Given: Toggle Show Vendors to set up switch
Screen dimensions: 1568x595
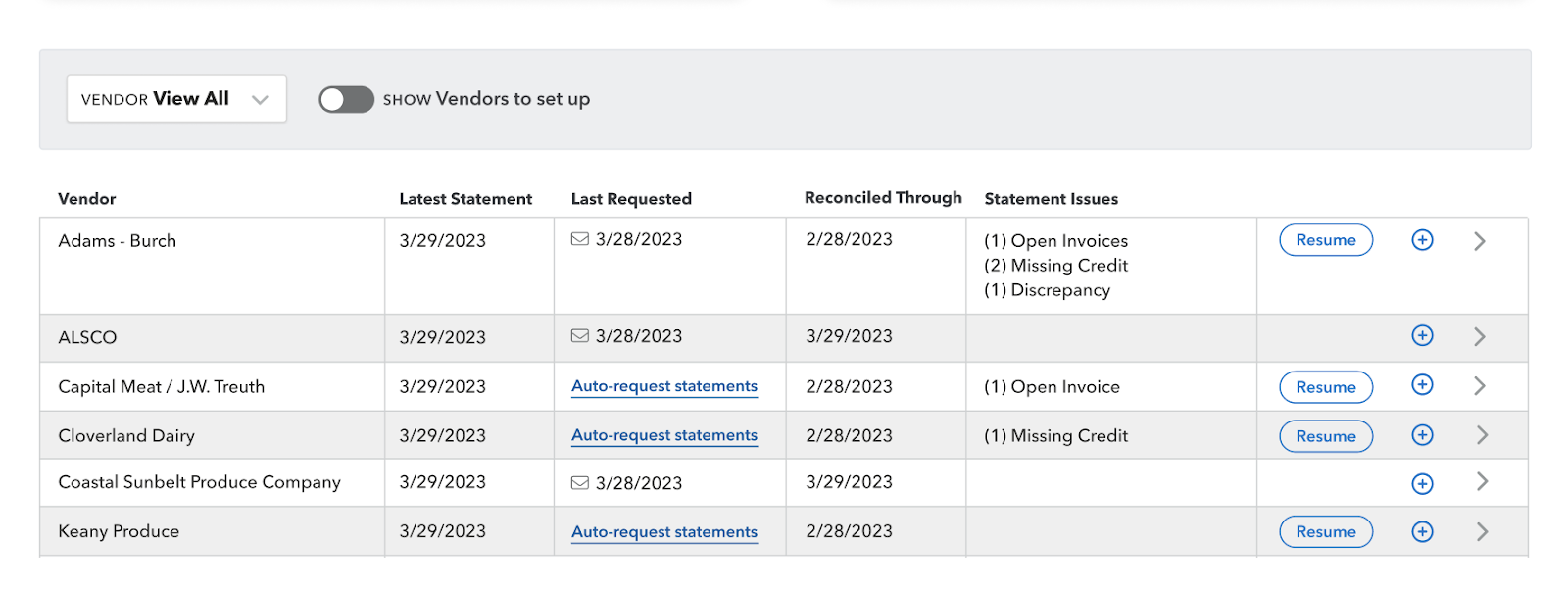Looking at the screenshot, I should [x=346, y=99].
